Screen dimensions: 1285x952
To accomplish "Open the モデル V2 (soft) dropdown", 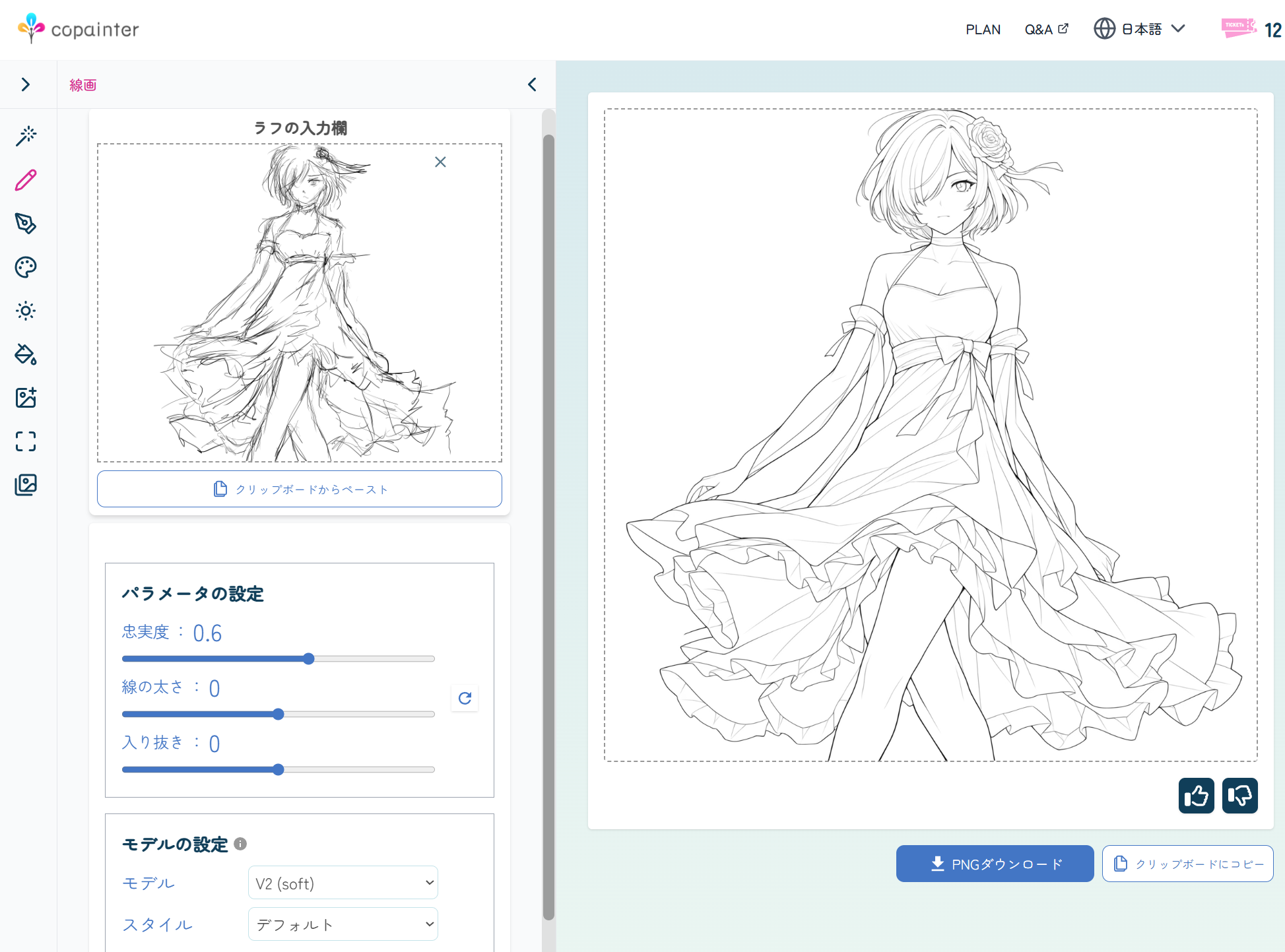I will pos(343,883).
